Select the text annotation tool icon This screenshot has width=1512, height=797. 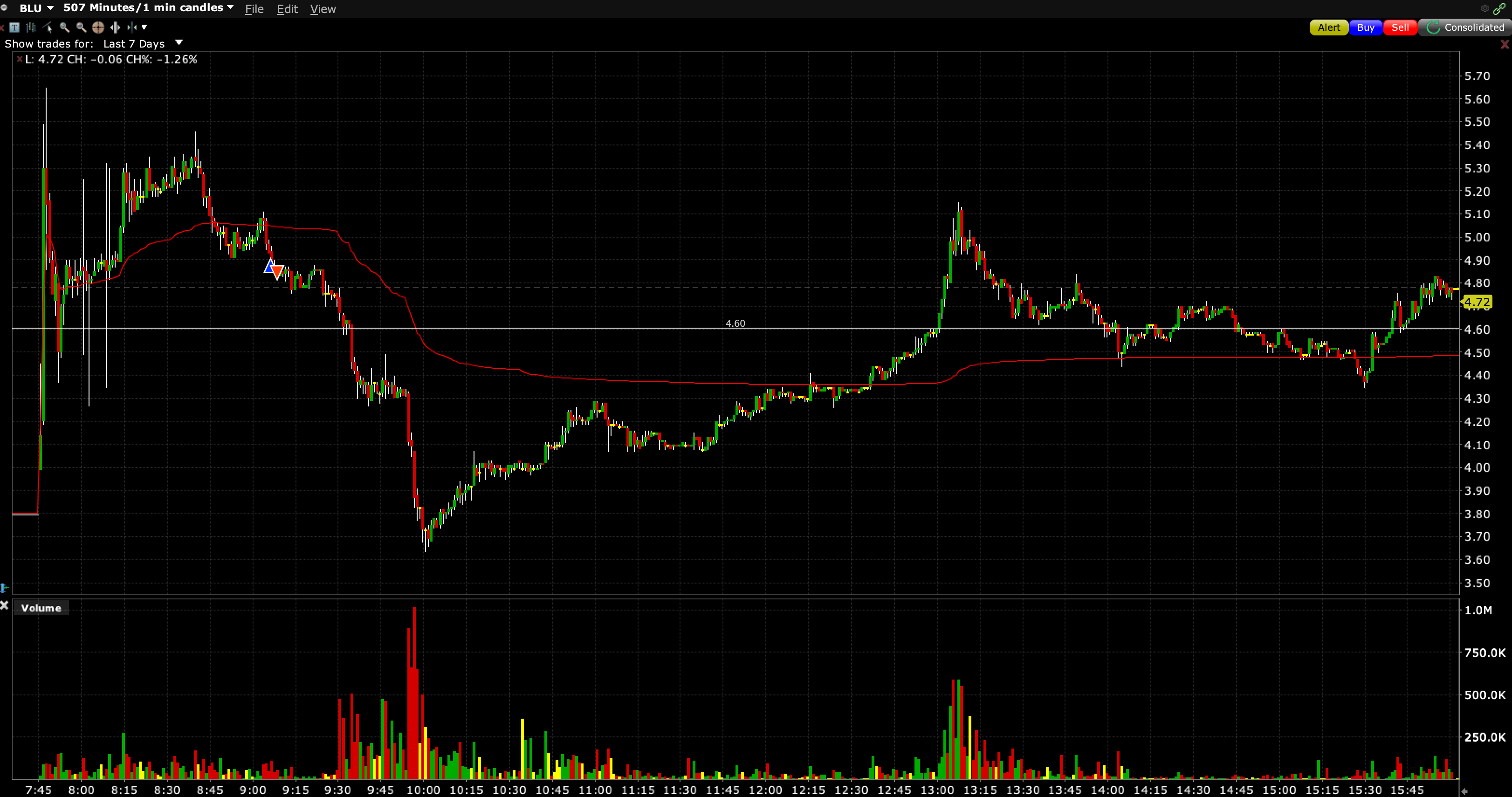click(14, 27)
